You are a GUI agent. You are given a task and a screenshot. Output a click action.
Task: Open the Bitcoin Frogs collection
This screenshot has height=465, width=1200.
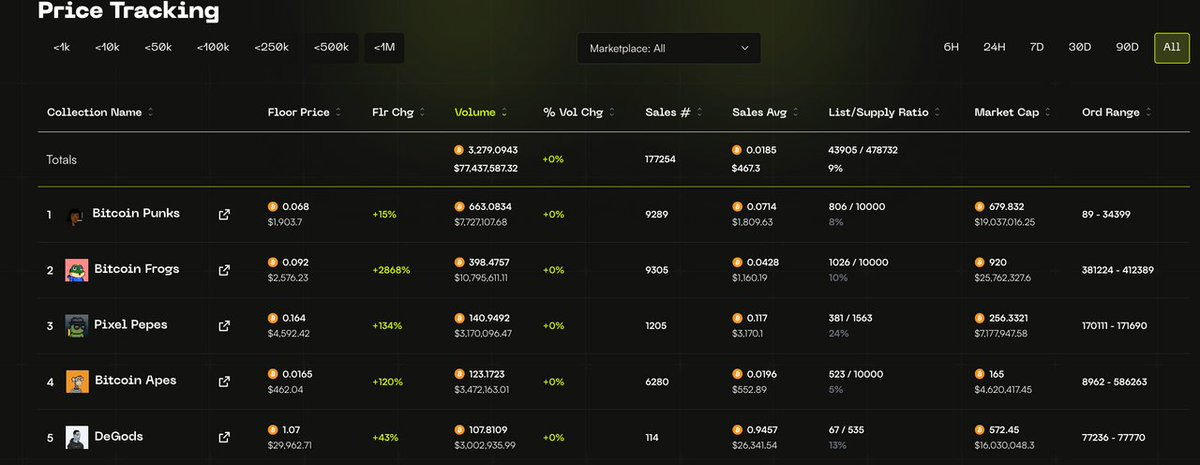point(138,270)
